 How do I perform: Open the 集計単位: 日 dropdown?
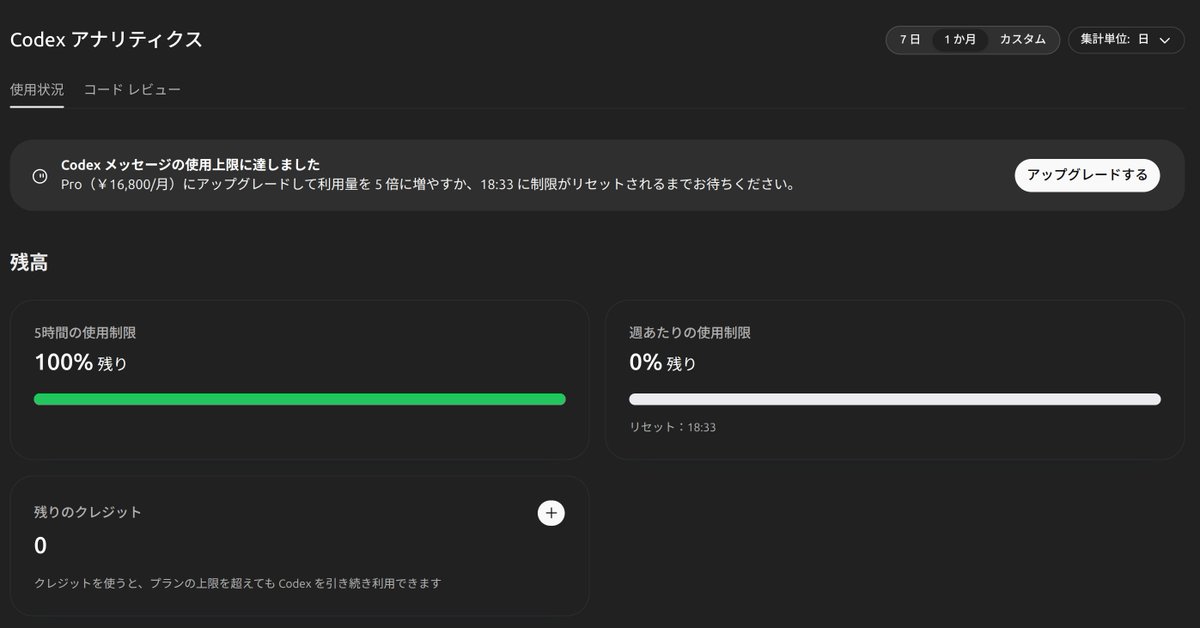[x=1126, y=40]
